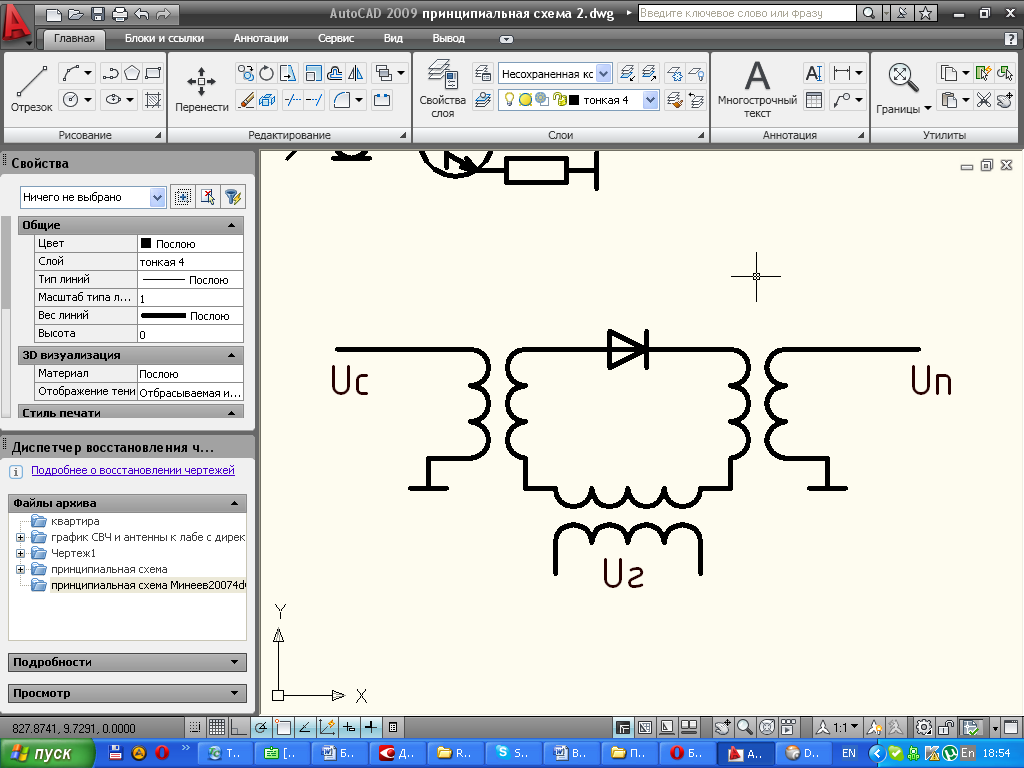Select the erase tool

(246, 100)
